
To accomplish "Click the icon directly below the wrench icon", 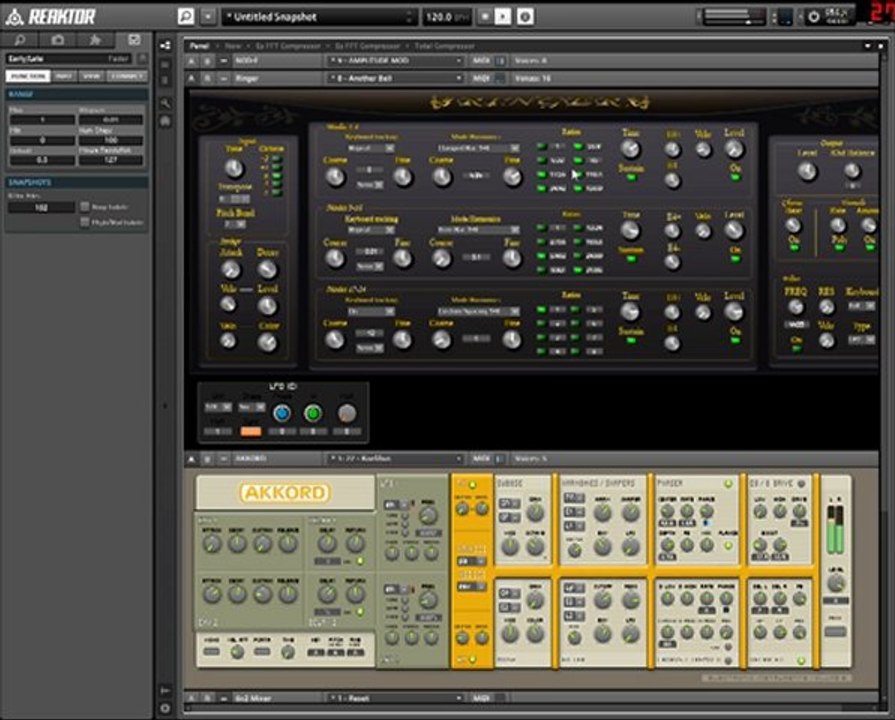I will point(165,121).
